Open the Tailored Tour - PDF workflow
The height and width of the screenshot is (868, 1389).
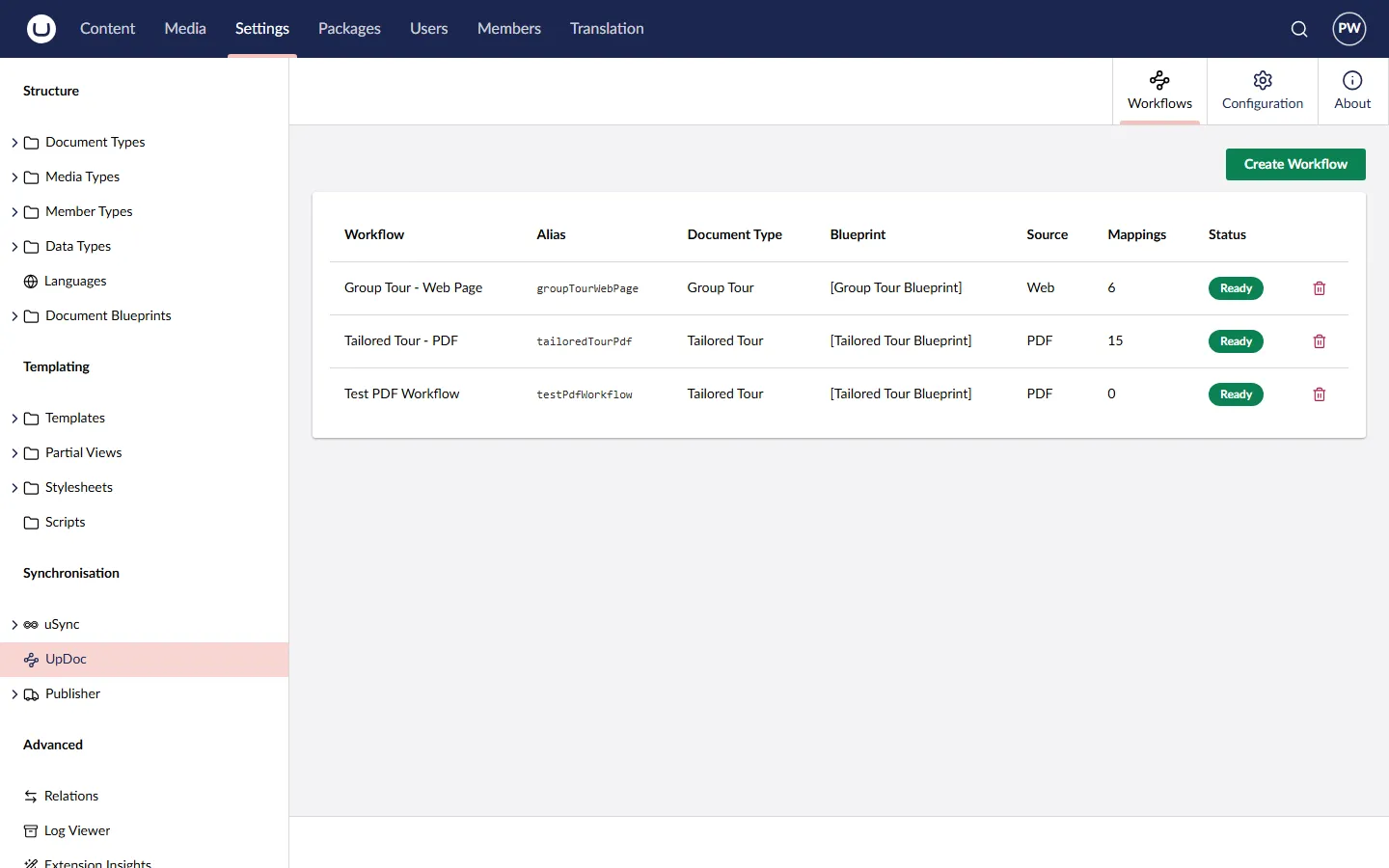point(401,341)
